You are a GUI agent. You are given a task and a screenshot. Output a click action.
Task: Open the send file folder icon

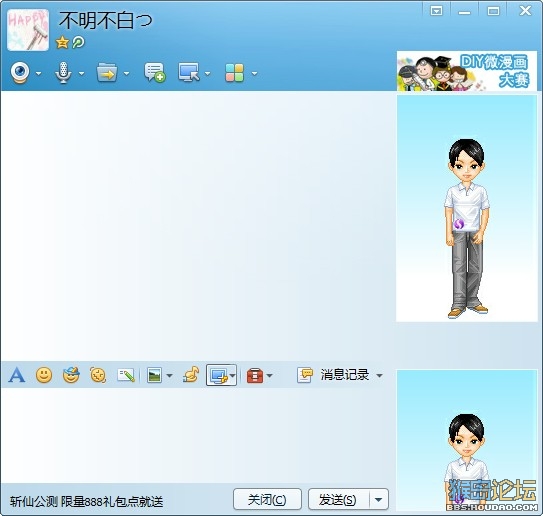(107, 72)
